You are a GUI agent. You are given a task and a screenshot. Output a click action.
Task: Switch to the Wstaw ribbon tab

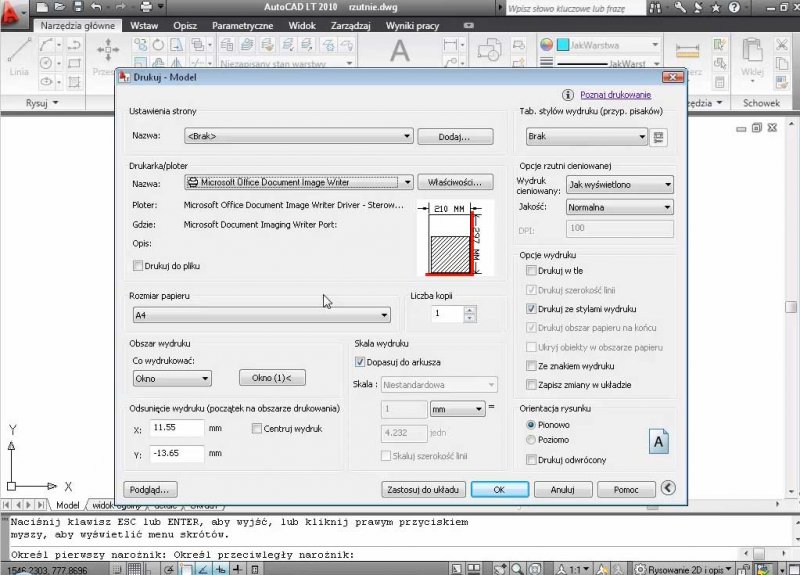(143, 25)
